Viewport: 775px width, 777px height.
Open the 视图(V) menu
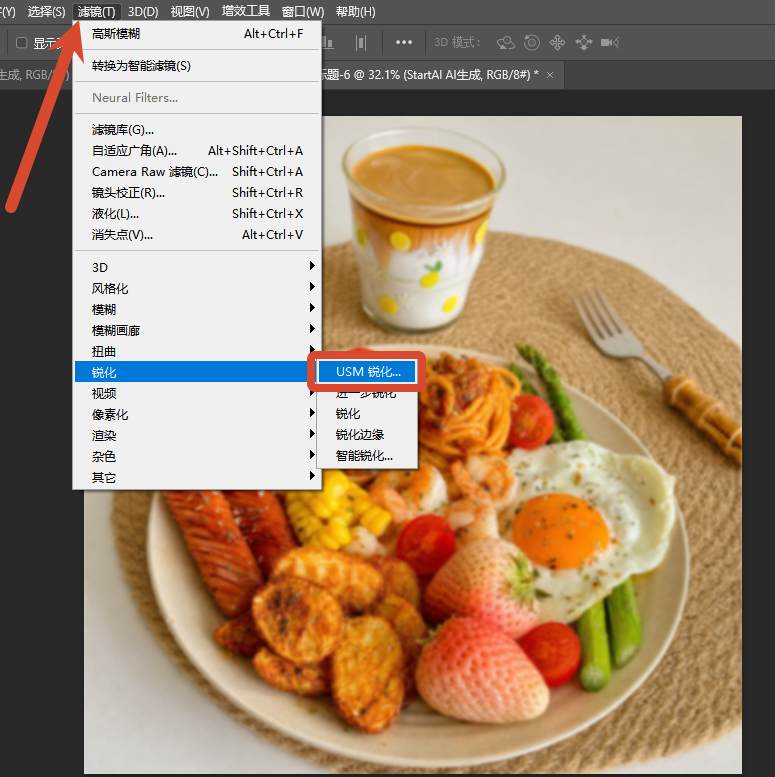pos(190,11)
